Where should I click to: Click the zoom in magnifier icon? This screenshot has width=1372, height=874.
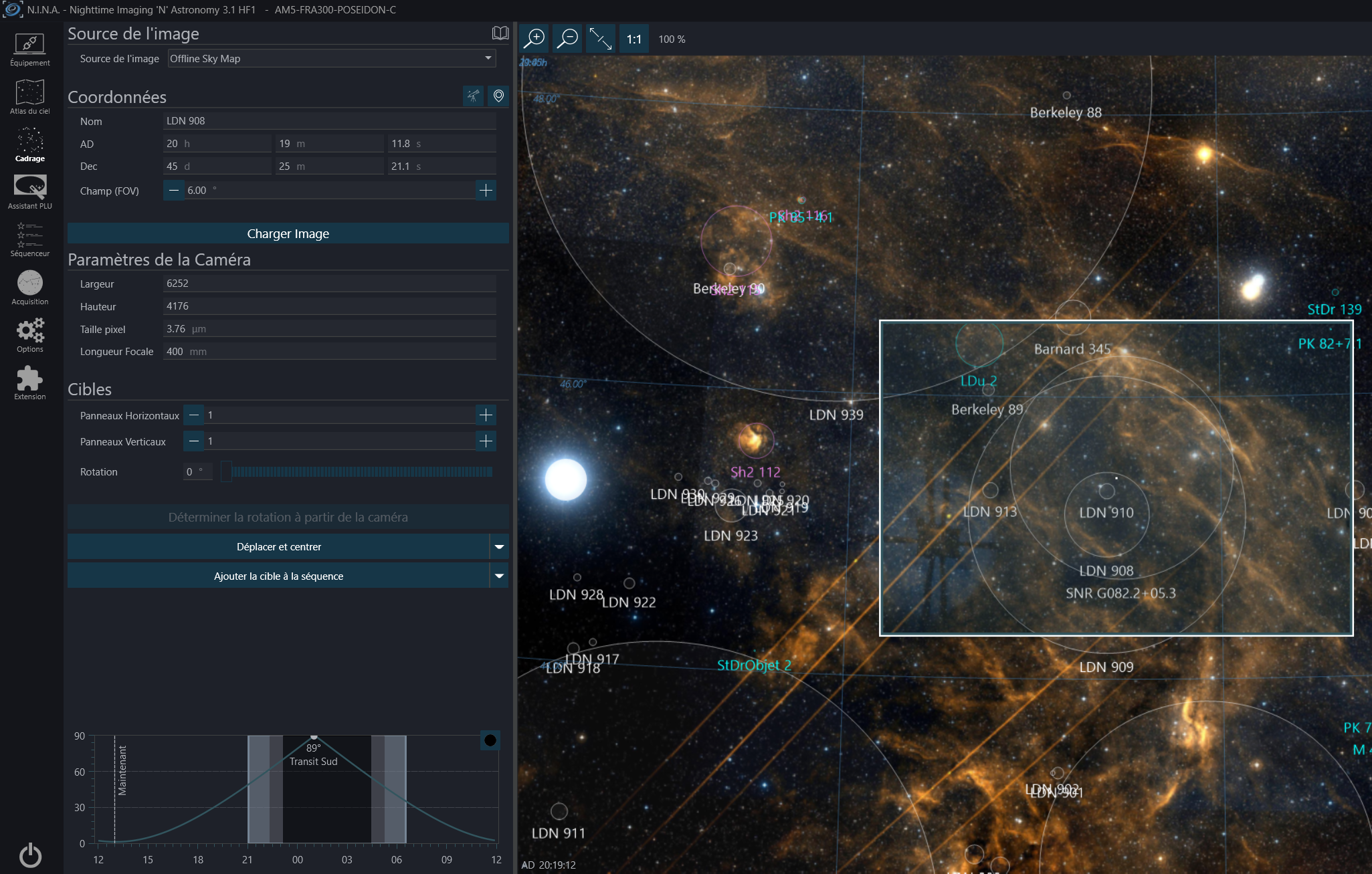click(x=534, y=39)
